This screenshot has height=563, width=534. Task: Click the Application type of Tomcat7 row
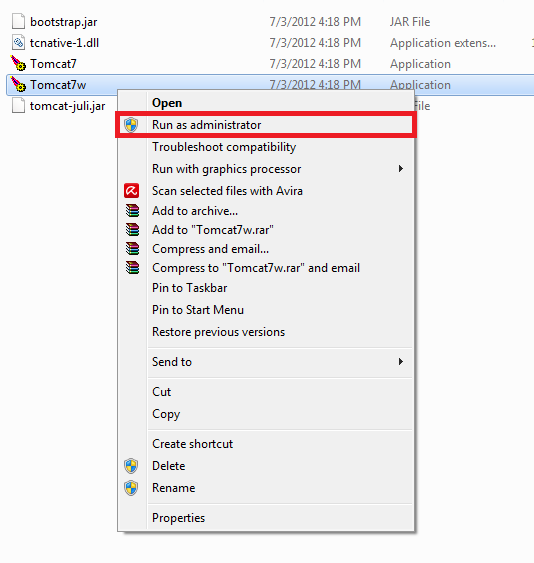pyautogui.click(x=420, y=64)
